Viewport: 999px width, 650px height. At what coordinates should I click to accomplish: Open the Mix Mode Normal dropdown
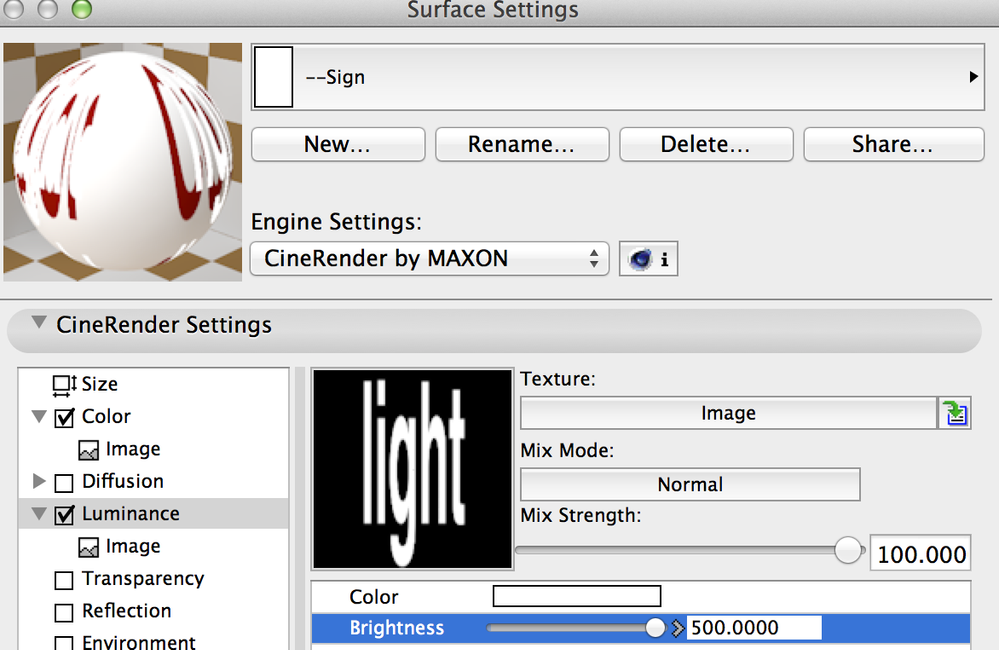(690, 485)
